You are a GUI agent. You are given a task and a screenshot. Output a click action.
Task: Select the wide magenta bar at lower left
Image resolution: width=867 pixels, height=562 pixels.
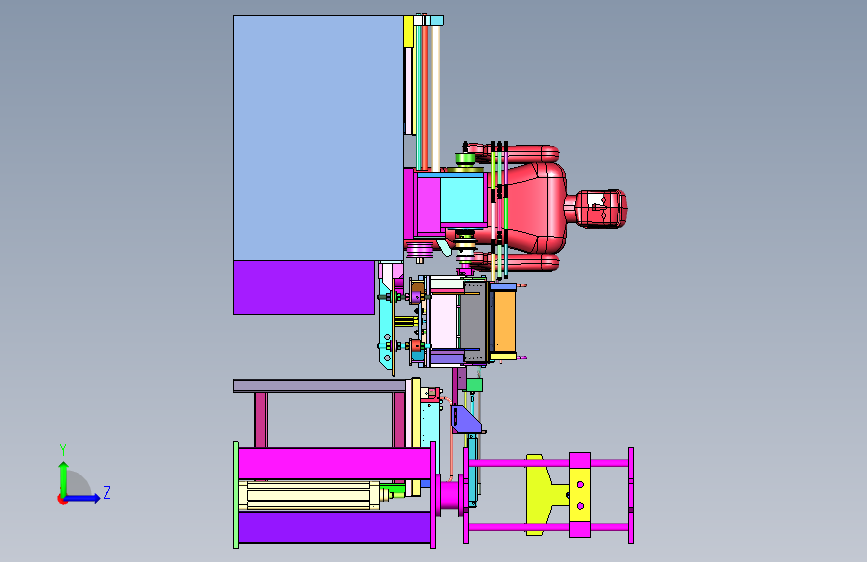[335, 464]
